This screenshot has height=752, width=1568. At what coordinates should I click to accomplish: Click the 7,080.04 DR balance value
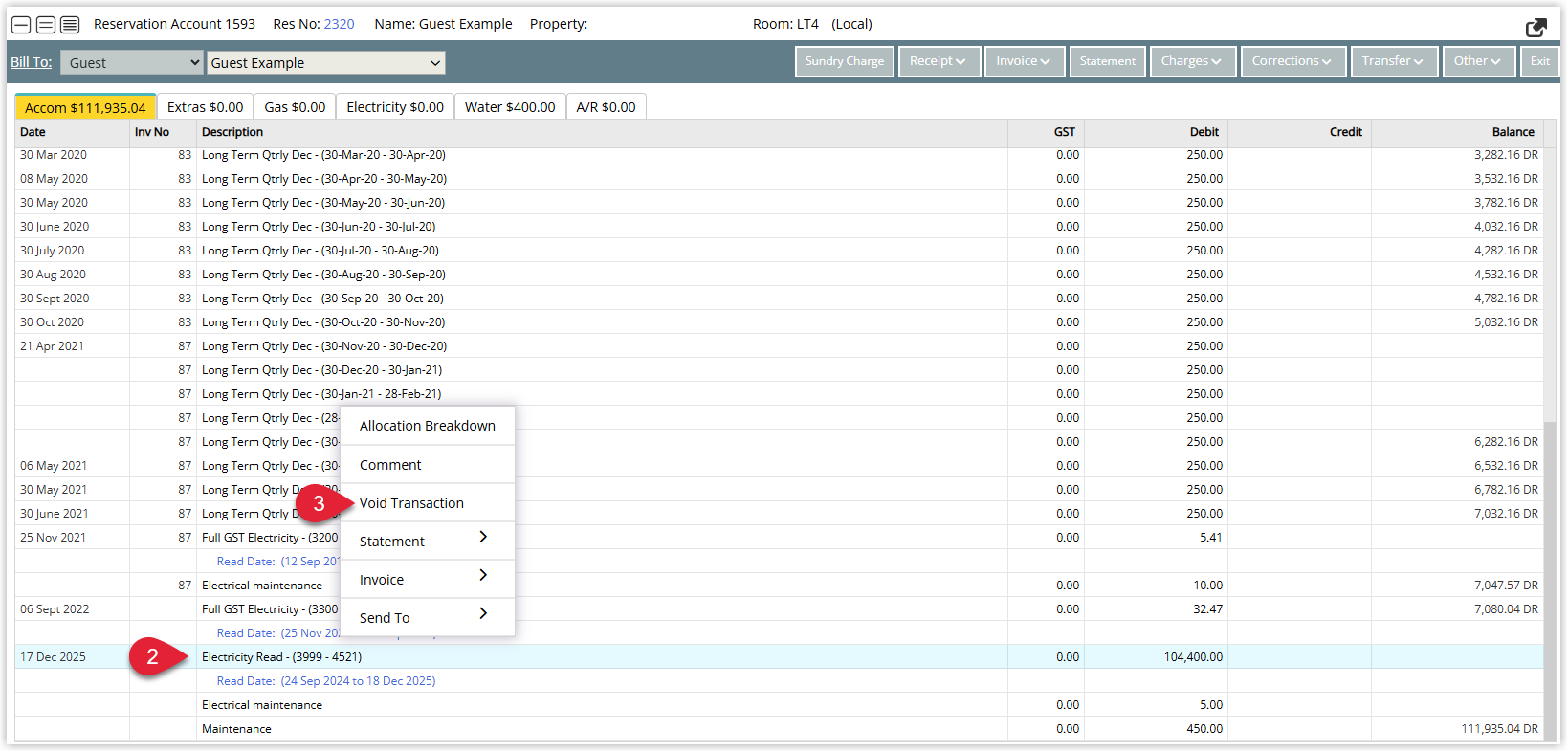pos(1506,609)
